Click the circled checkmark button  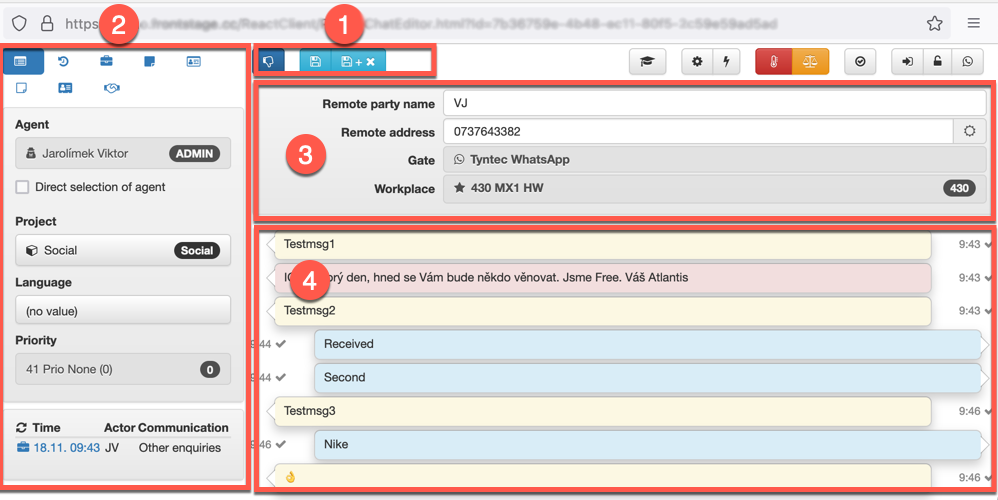click(x=861, y=62)
